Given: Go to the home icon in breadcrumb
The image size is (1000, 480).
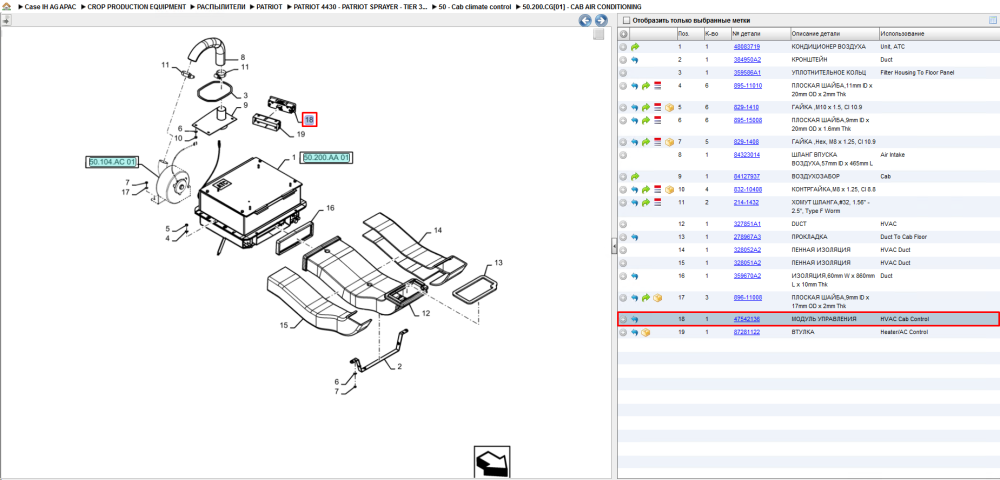Looking at the screenshot, I should pyautogui.click(x=6, y=6).
